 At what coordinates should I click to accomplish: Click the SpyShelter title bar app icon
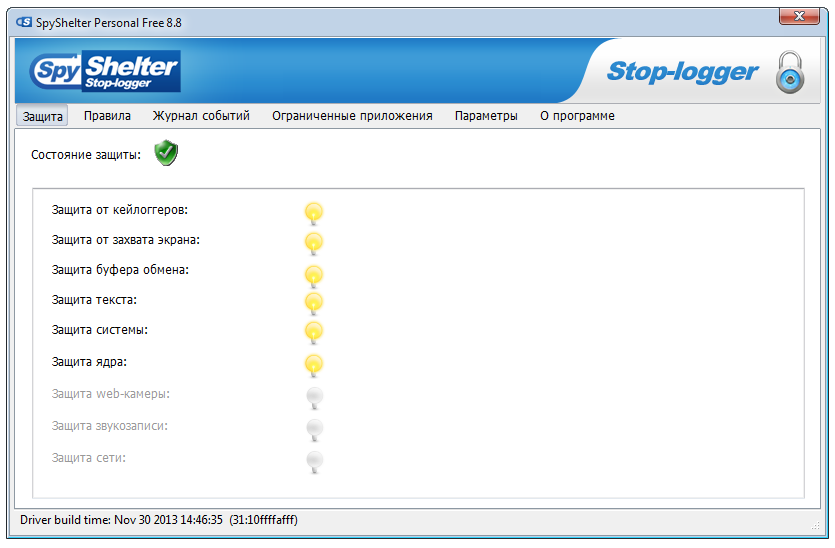[23, 22]
